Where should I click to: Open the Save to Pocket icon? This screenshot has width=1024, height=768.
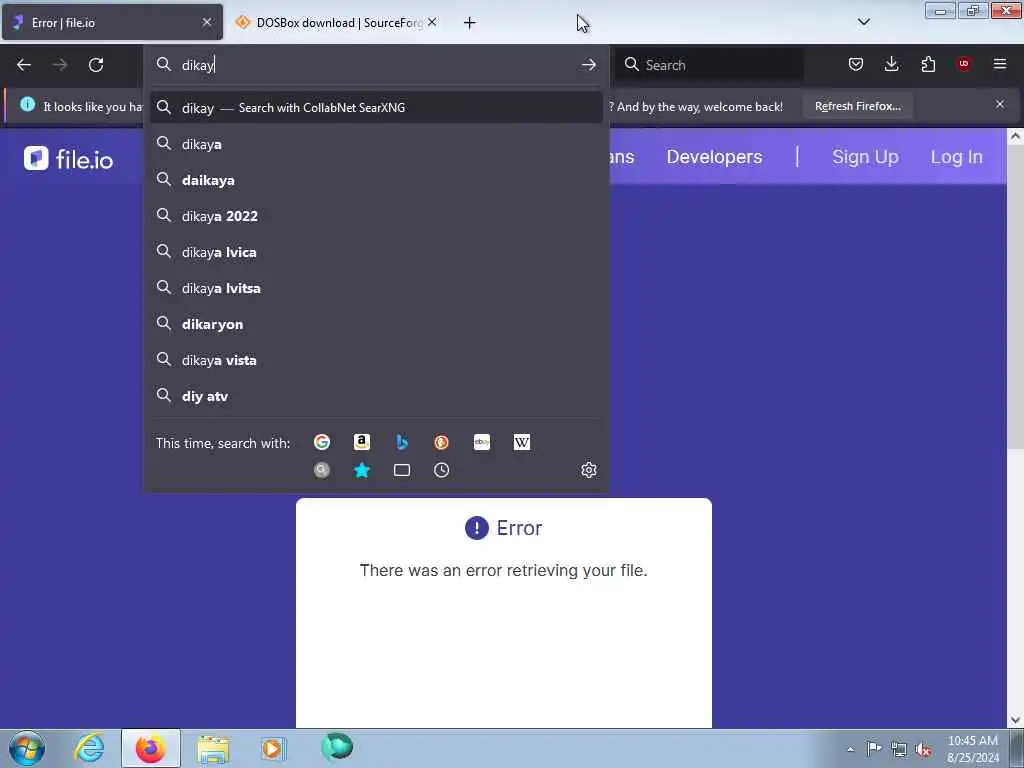tap(856, 64)
